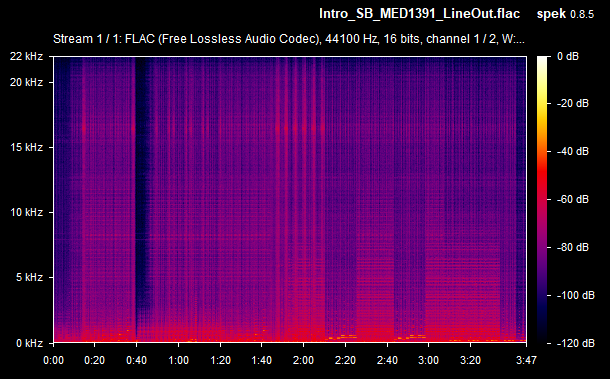Image resolution: width=610 pixels, height=379 pixels.
Task: Click the 5 kHz frequency label
Action: click(x=29, y=277)
